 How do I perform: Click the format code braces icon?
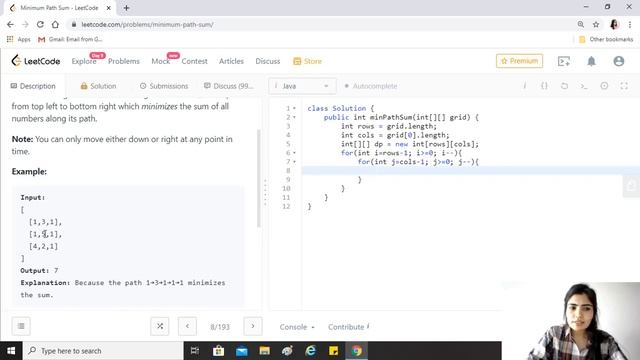click(544, 86)
